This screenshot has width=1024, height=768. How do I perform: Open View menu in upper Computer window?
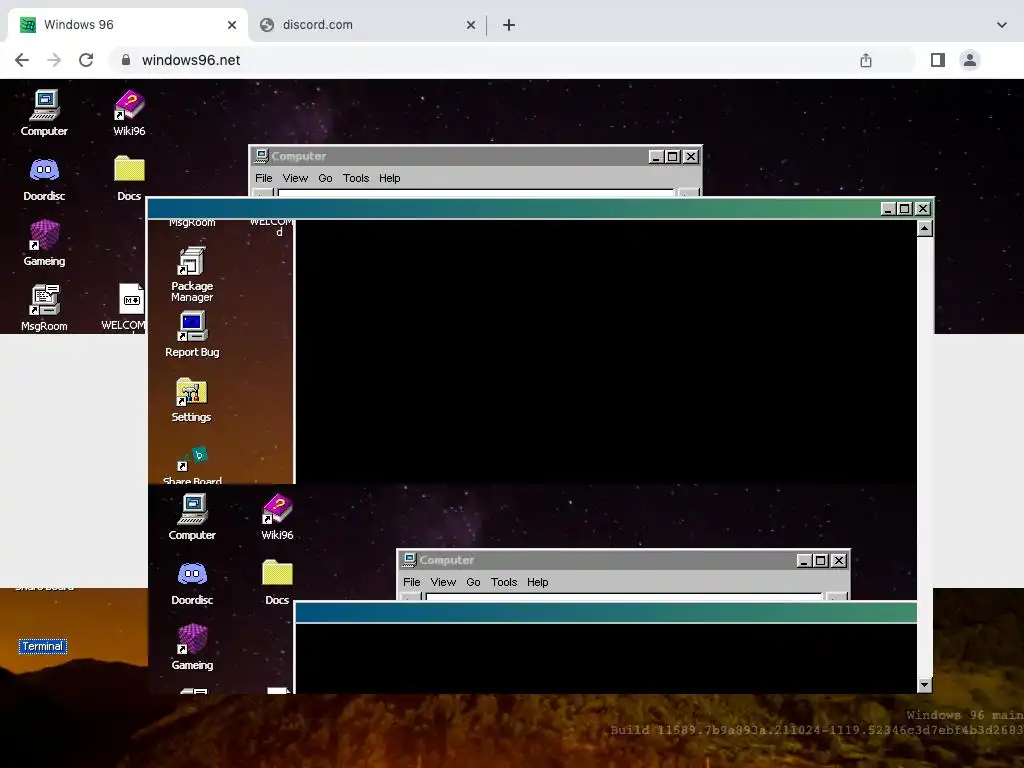coord(295,178)
